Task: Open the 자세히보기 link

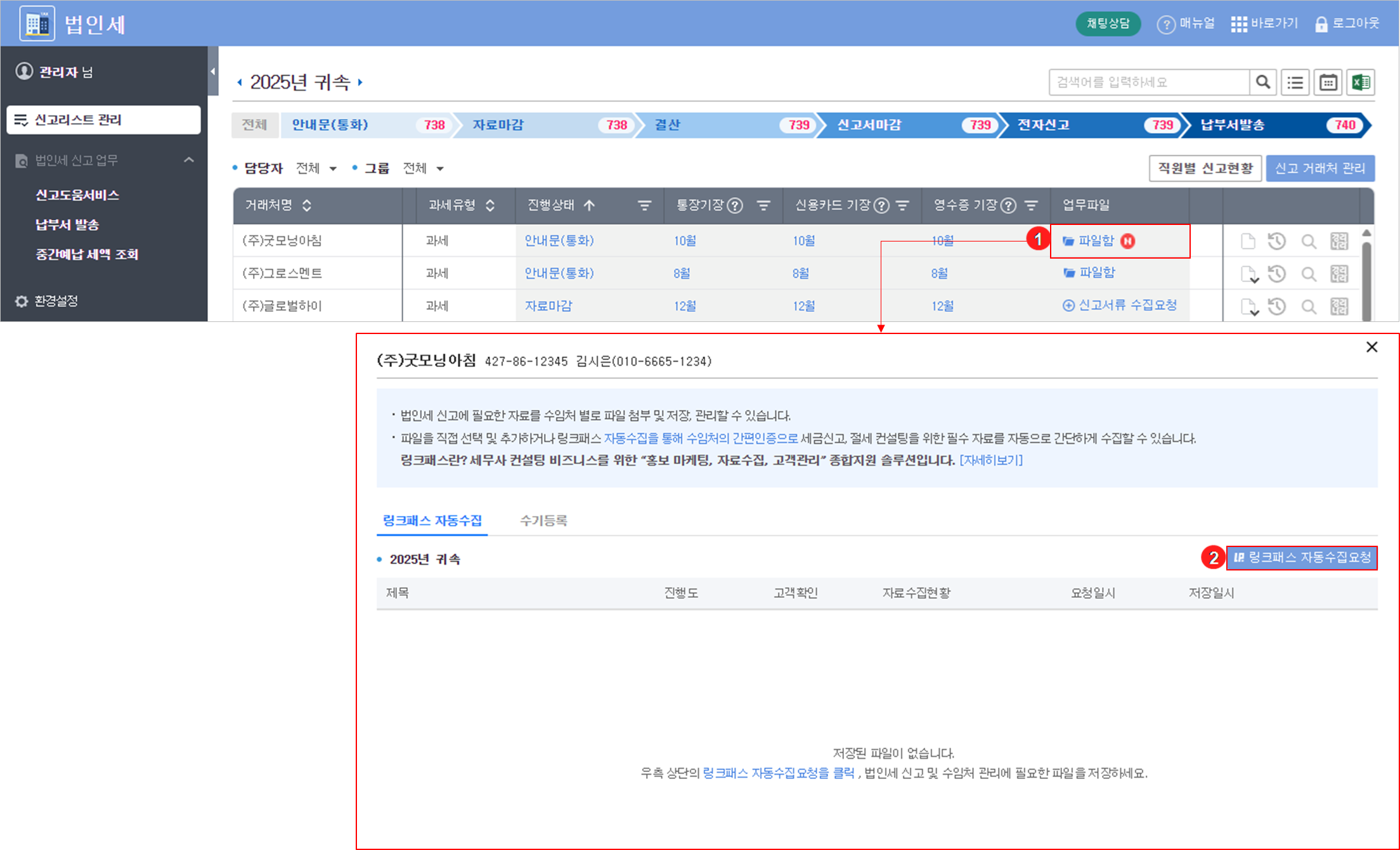Action: [x=990, y=460]
